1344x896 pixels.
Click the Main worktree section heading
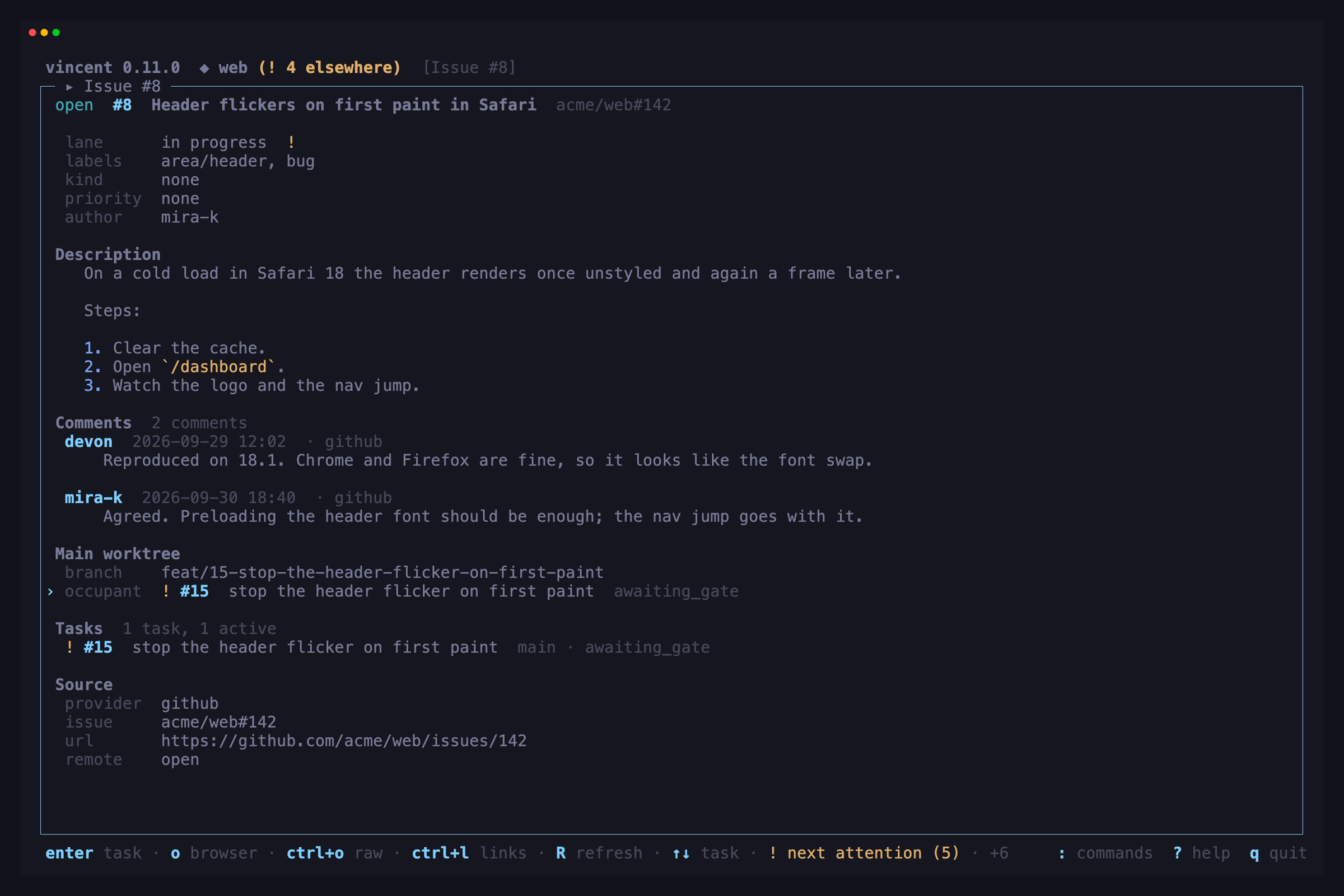point(118,554)
